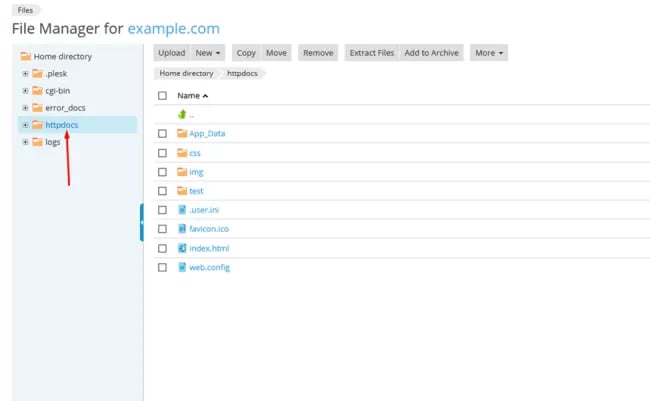Check the web.config row checkbox

[x=162, y=267]
